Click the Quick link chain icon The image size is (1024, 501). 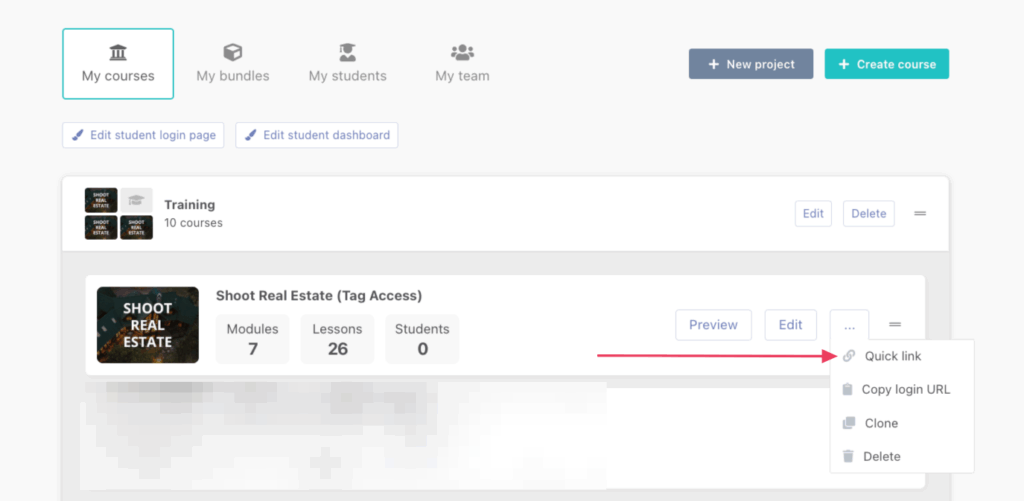click(x=849, y=356)
